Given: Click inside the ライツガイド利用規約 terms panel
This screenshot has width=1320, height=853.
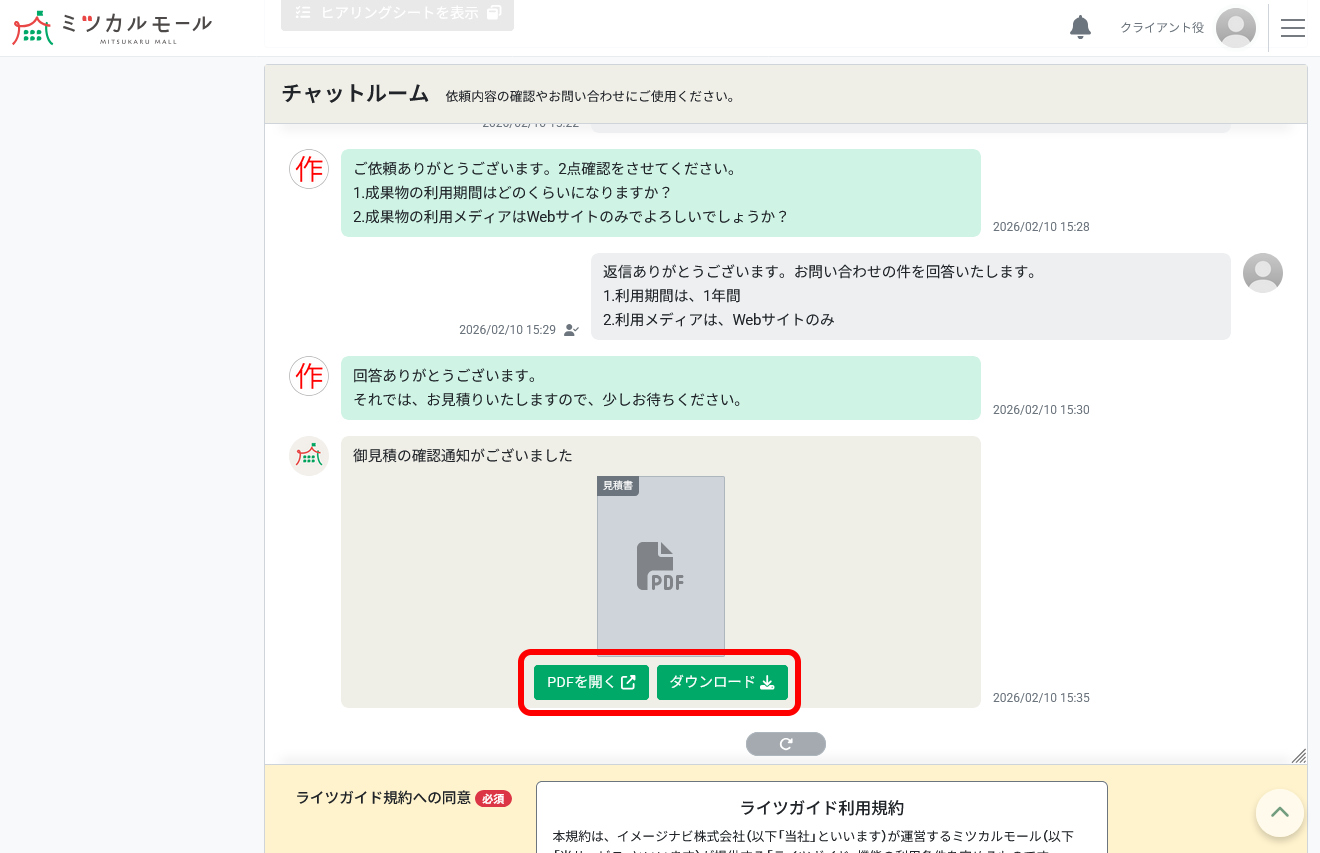Looking at the screenshot, I should point(822,820).
